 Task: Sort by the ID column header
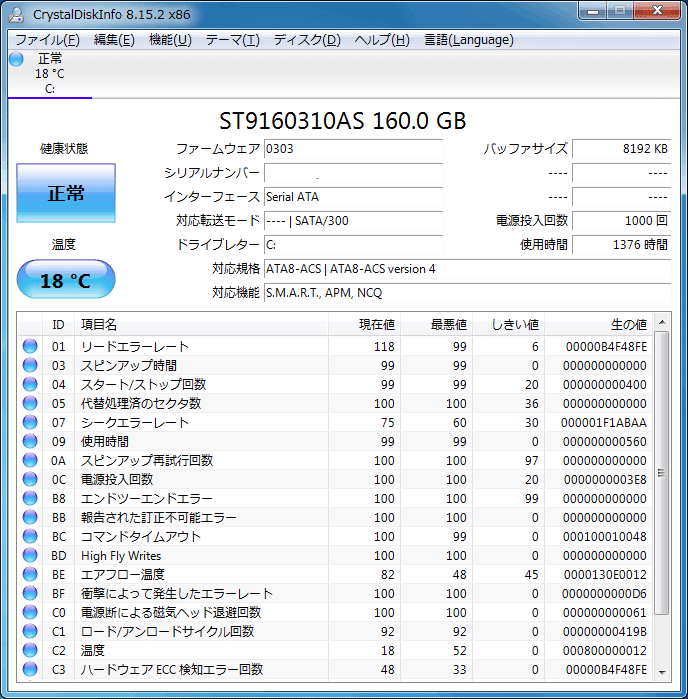point(58,325)
